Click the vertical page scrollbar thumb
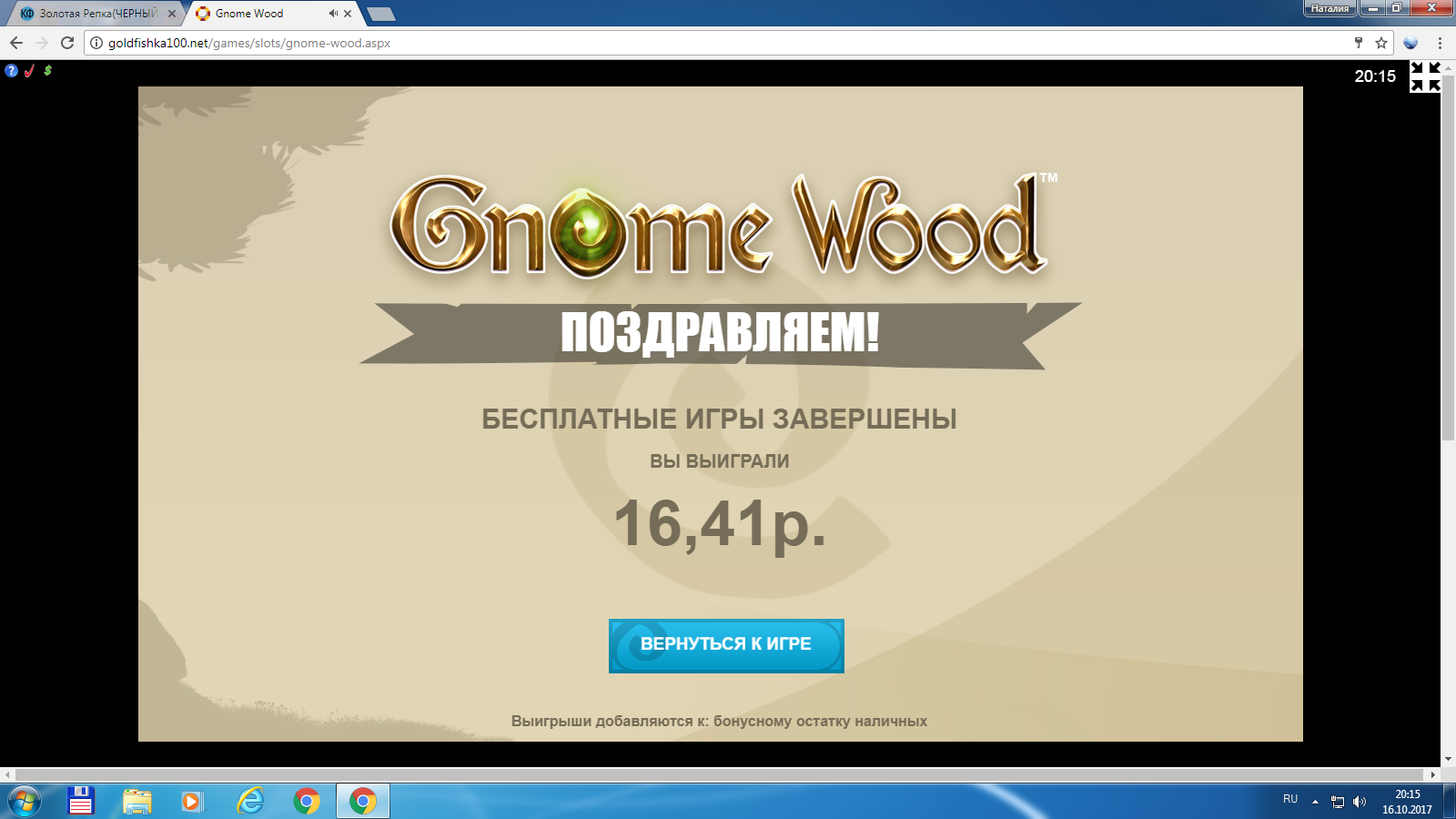Image resolution: width=1456 pixels, height=819 pixels. pyautogui.click(x=1448, y=258)
